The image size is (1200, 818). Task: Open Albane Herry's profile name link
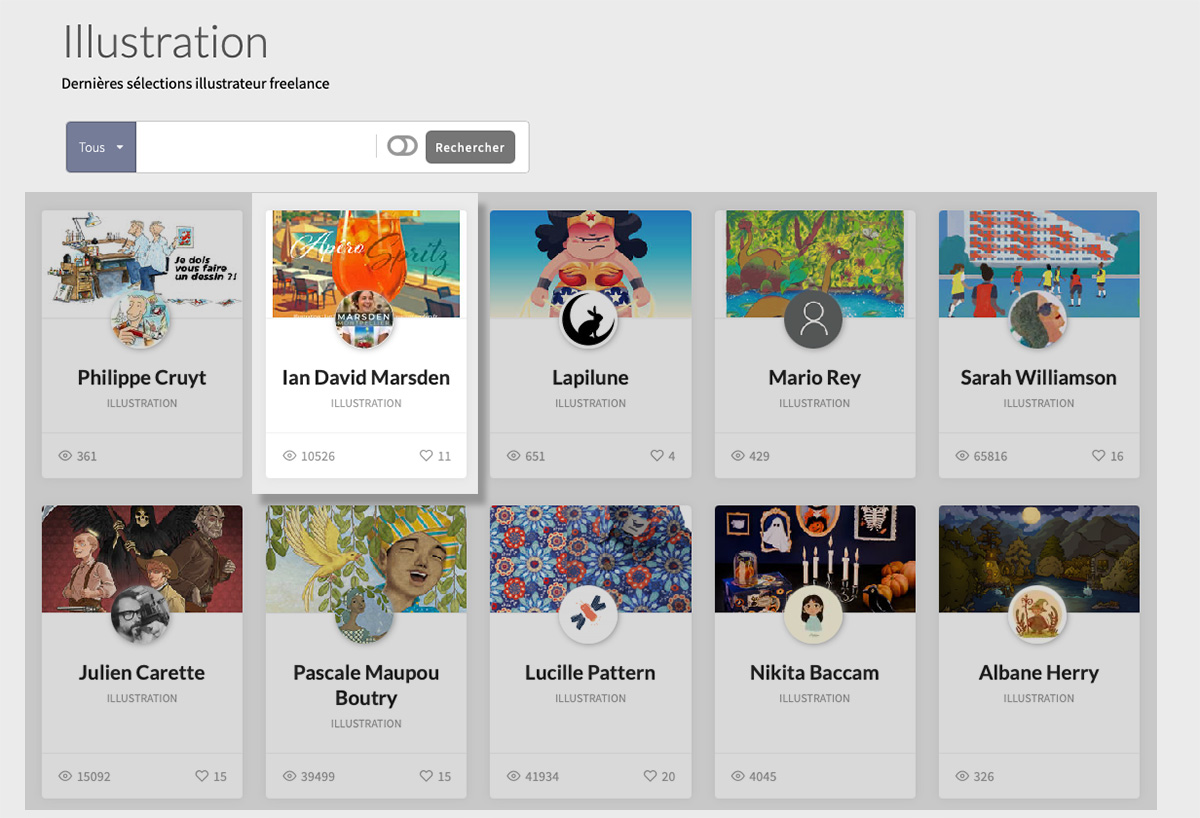1038,673
